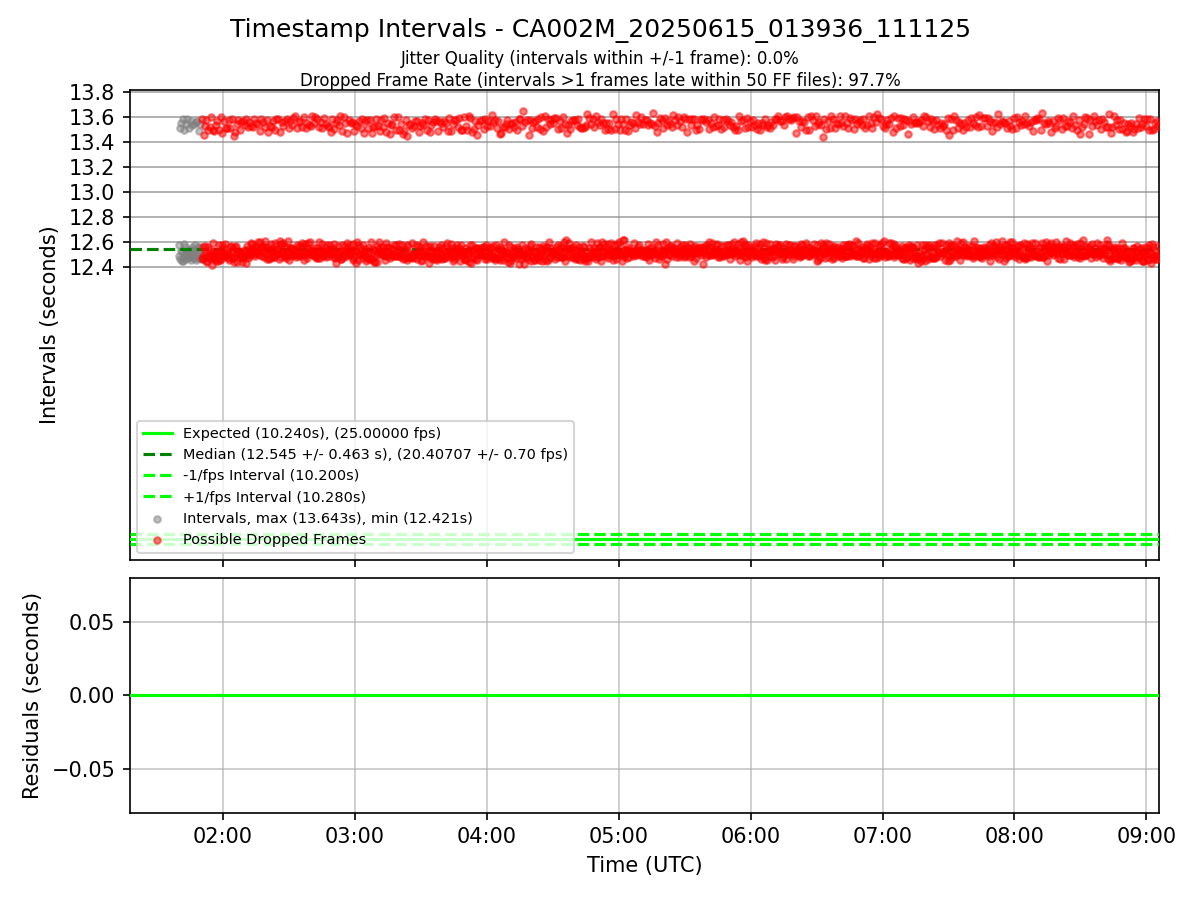This screenshot has height=900, width=1200.
Task: Click the 'Time (UTC)' x-axis label
Action: click(644, 864)
